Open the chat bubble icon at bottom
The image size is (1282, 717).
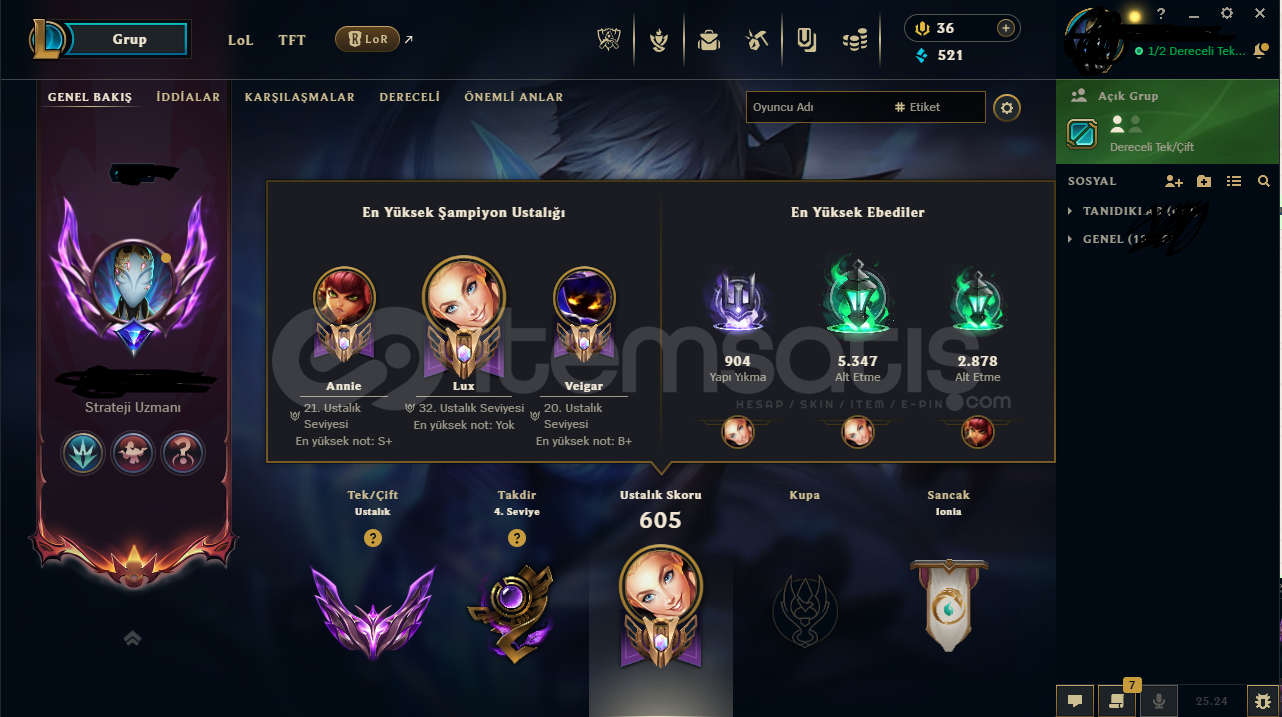coord(1075,701)
